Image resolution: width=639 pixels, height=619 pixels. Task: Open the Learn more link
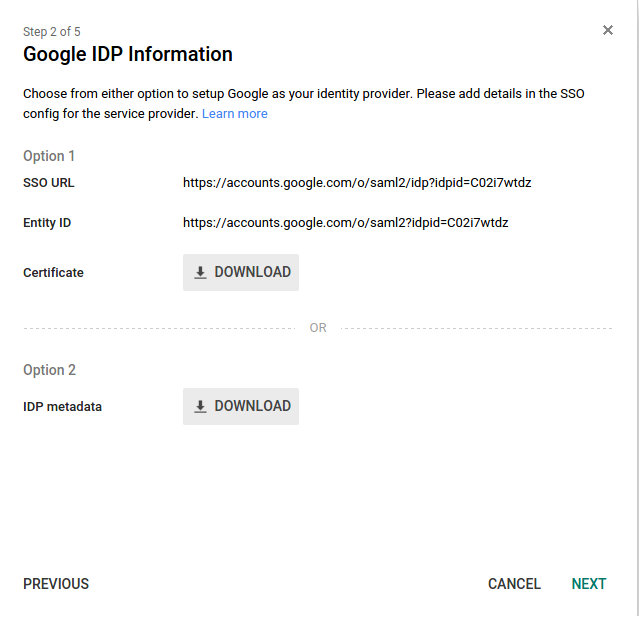pos(235,114)
